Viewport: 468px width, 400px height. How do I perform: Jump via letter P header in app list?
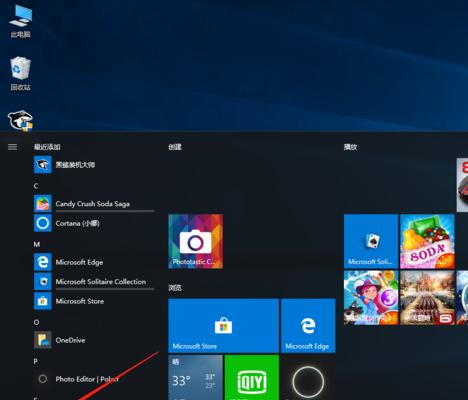(x=36, y=361)
